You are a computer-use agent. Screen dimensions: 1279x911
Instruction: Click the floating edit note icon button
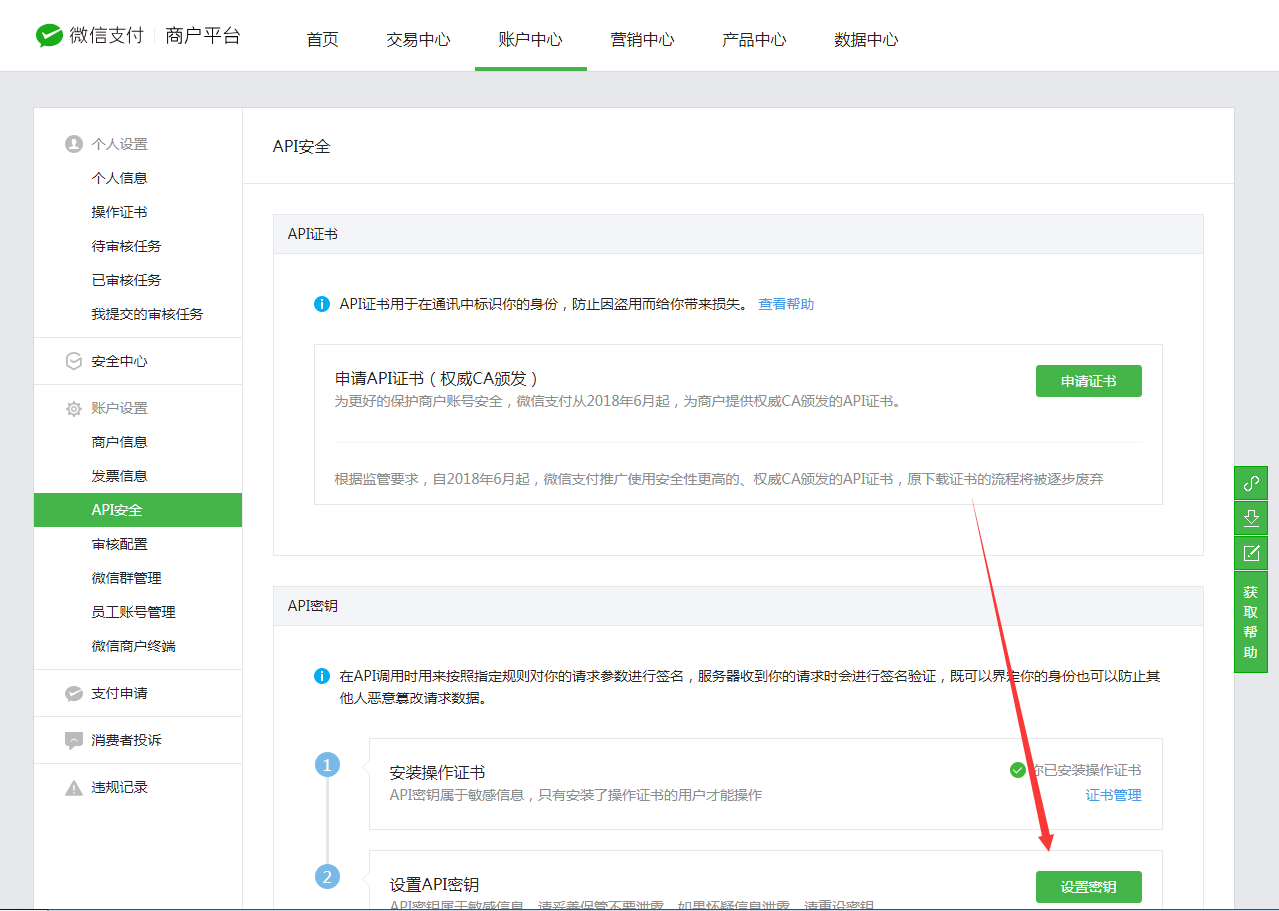1251,553
